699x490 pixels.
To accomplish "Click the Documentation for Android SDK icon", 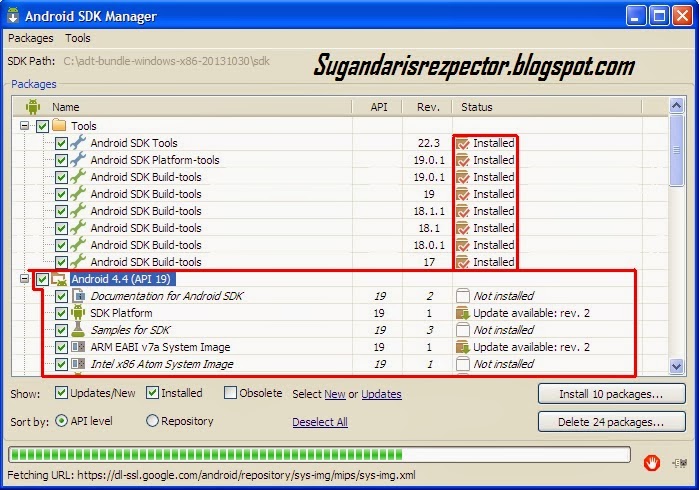I will coord(78,296).
